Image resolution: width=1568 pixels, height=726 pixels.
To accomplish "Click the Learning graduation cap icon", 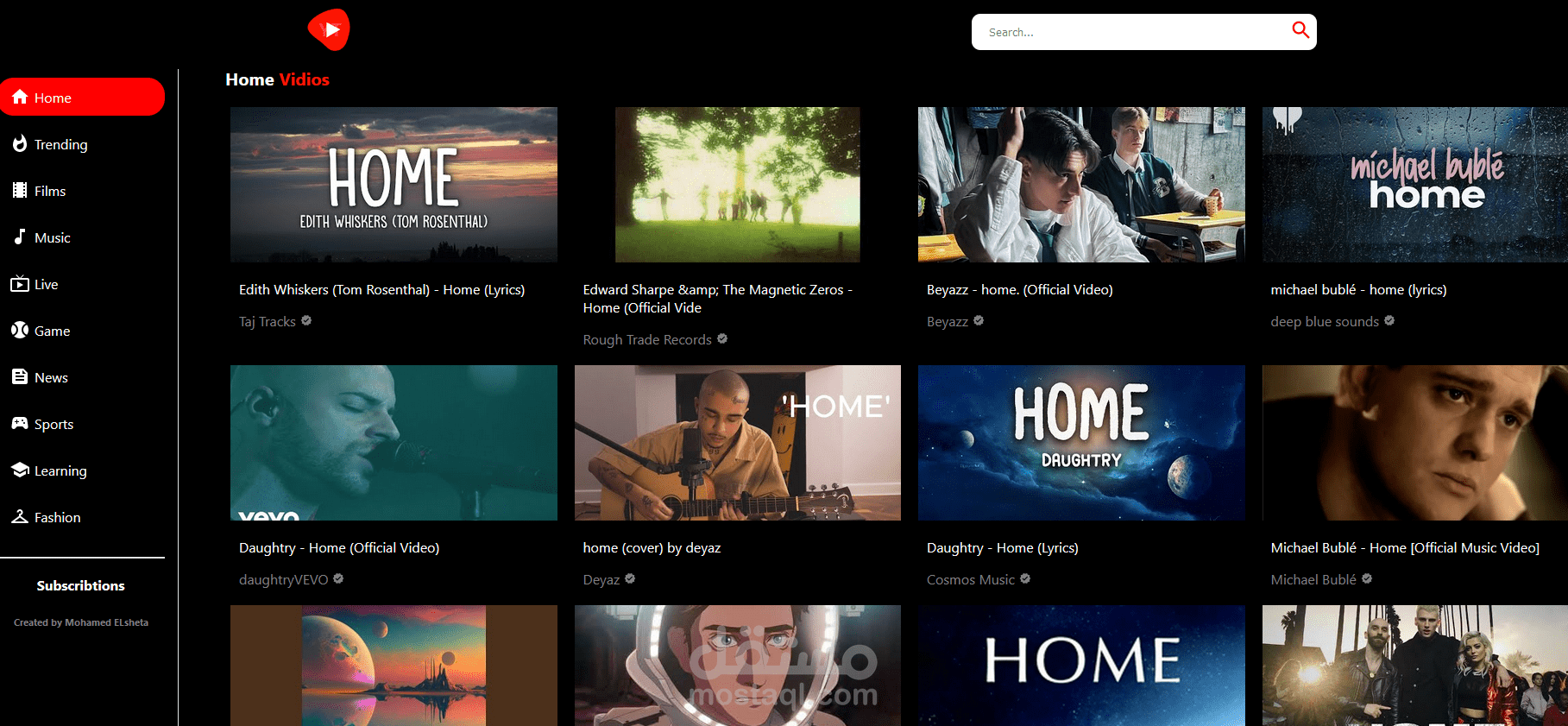I will tap(20, 470).
